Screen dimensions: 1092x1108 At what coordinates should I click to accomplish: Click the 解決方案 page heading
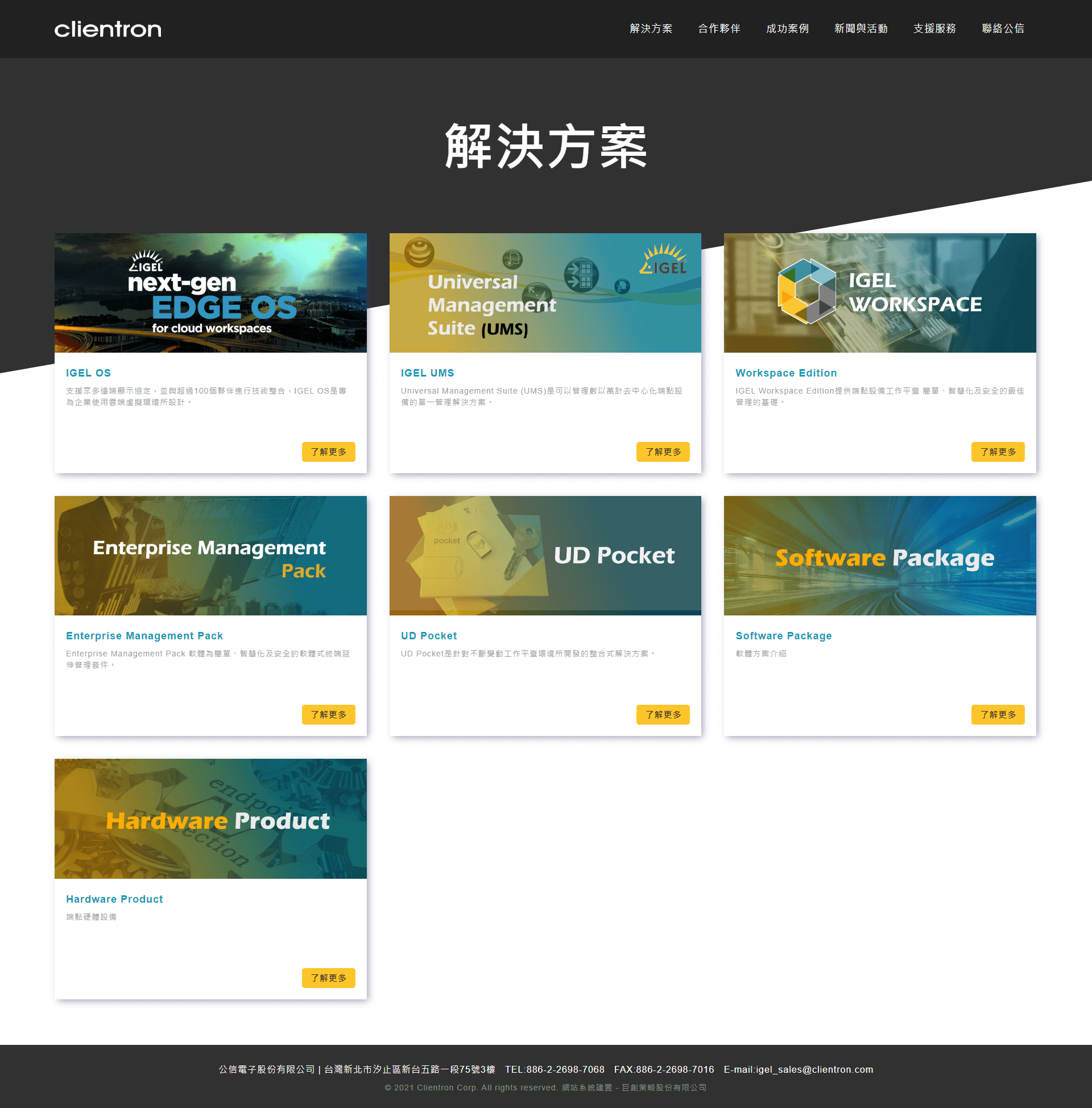(546, 146)
